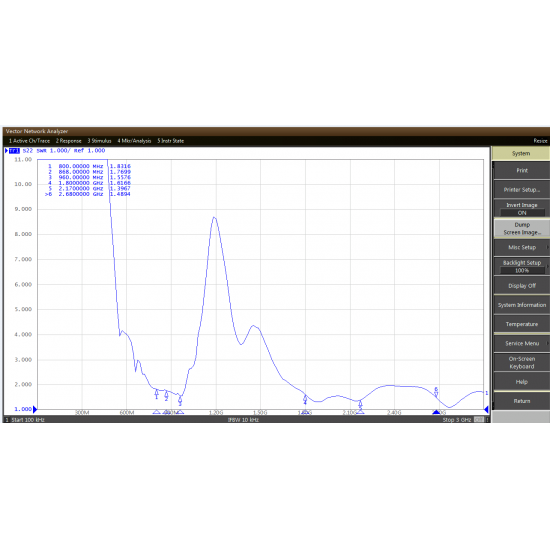Adjust Backlight Setup 100% setting
Viewport: 550px width, 550px height.
coord(522,266)
